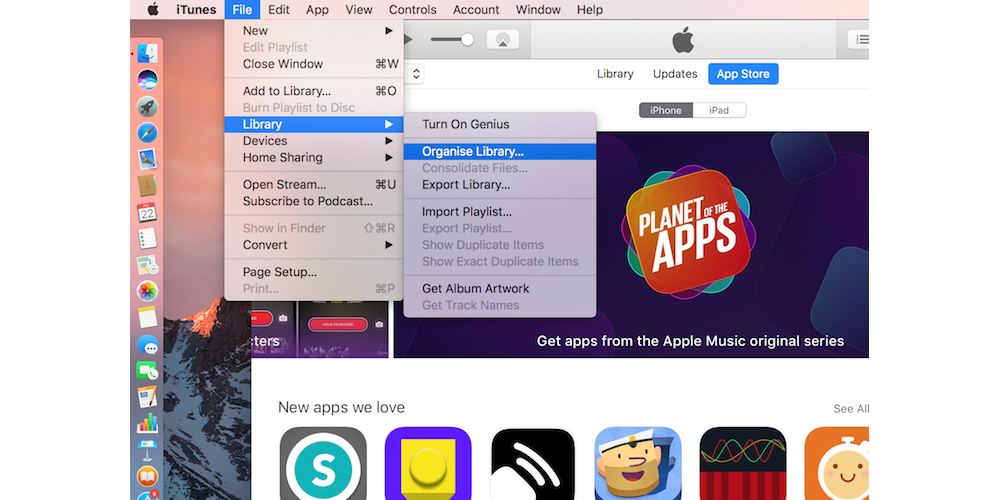The height and width of the screenshot is (500, 1000).
Task: Open the Window menu
Action: click(x=538, y=10)
